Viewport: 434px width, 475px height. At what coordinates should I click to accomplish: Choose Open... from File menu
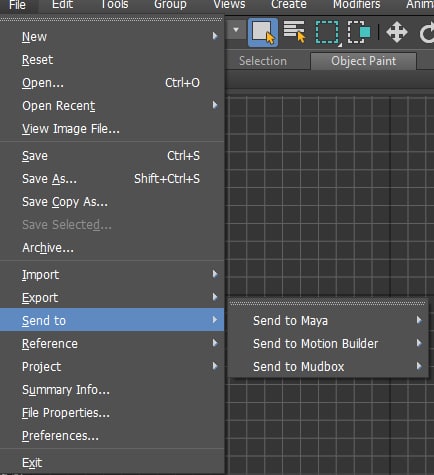(x=112, y=83)
